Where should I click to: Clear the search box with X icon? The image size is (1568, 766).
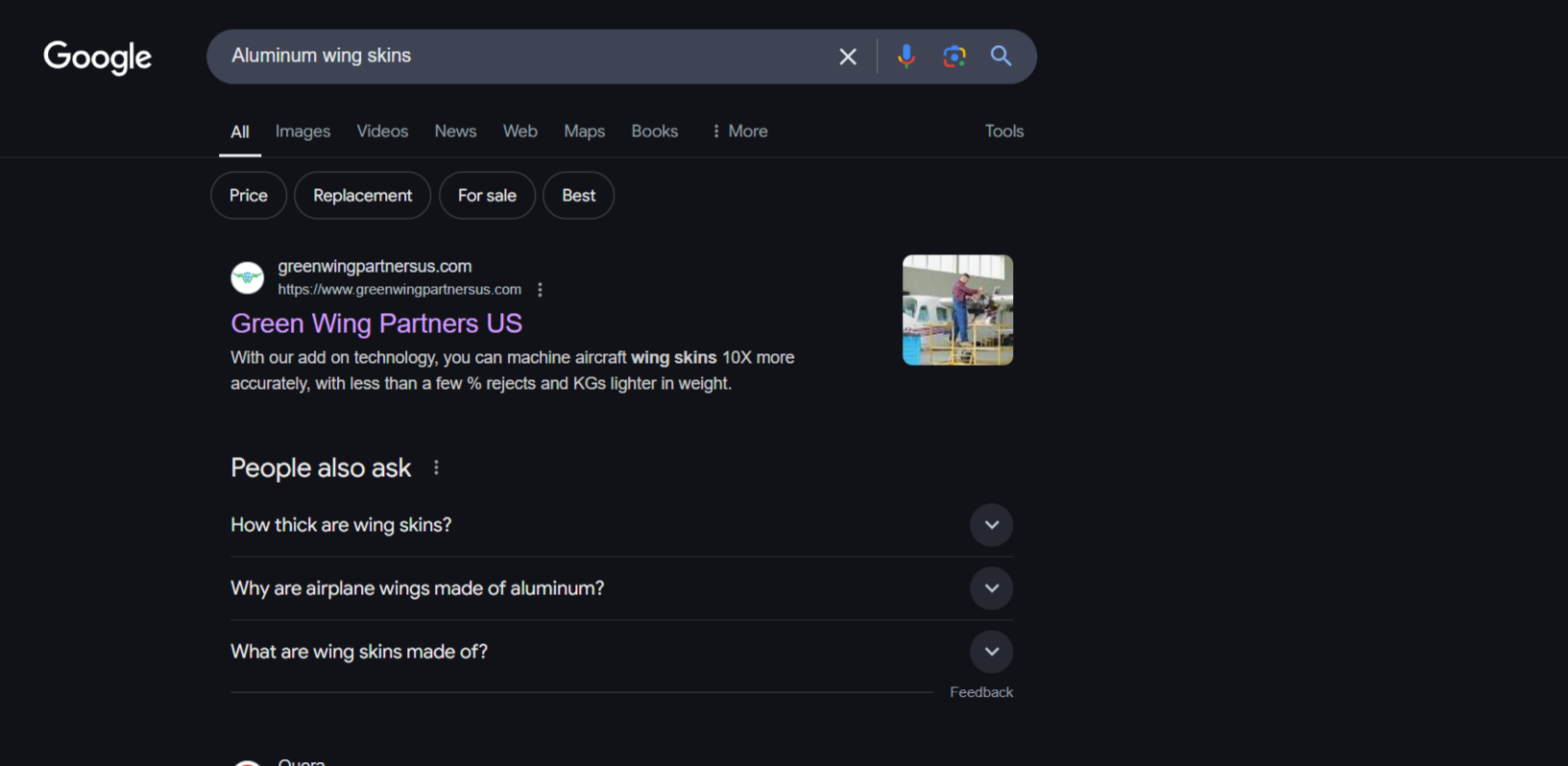(848, 57)
